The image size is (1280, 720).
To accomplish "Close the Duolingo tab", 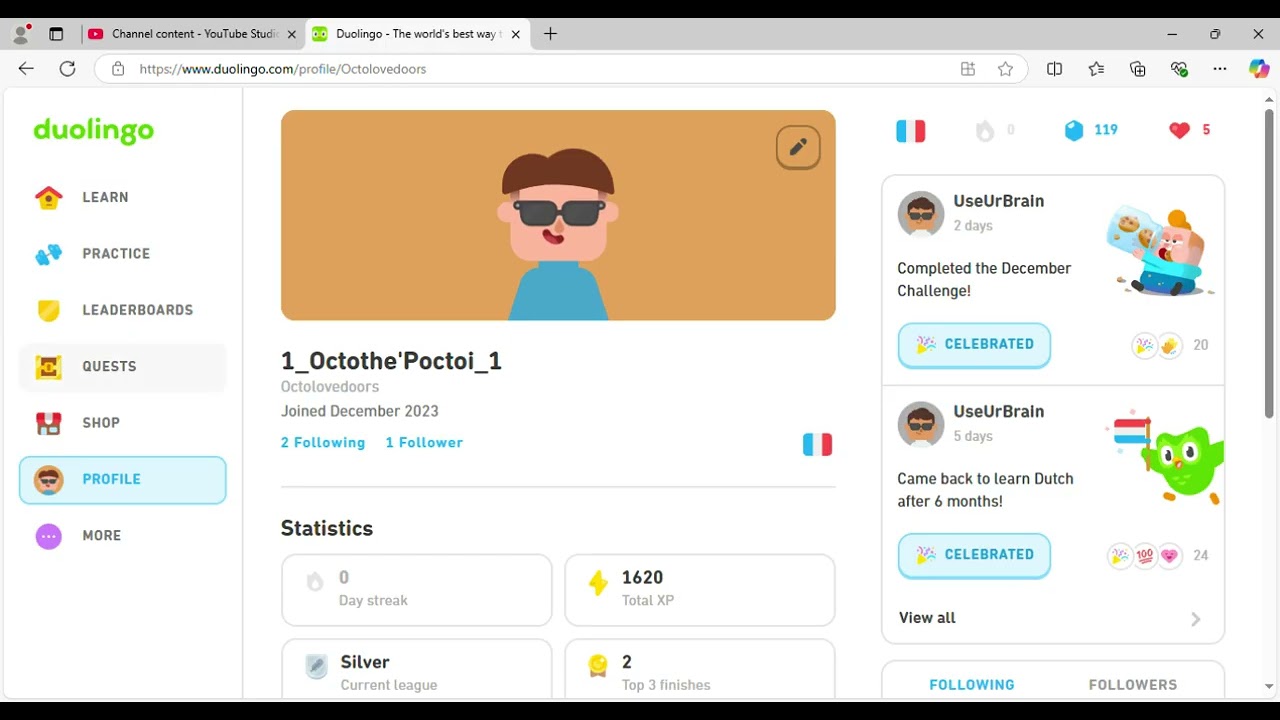I will tap(516, 34).
